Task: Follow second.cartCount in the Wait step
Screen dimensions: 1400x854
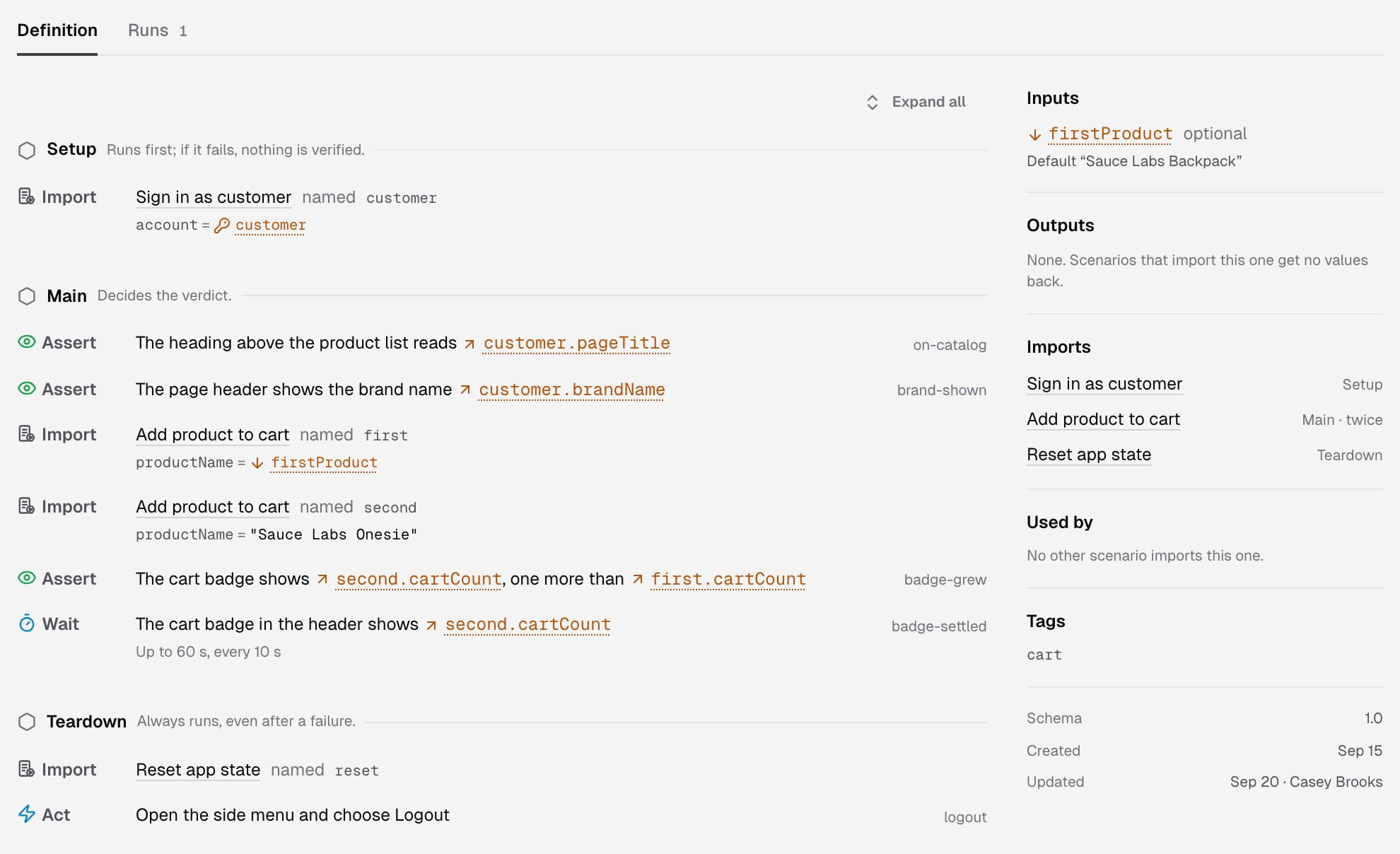Action: coord(527,624)
